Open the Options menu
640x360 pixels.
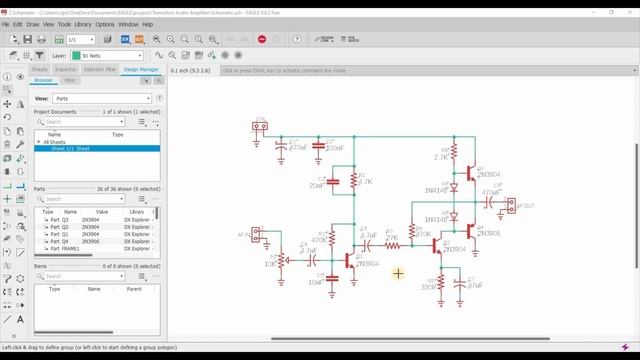(x=105, y=24)
